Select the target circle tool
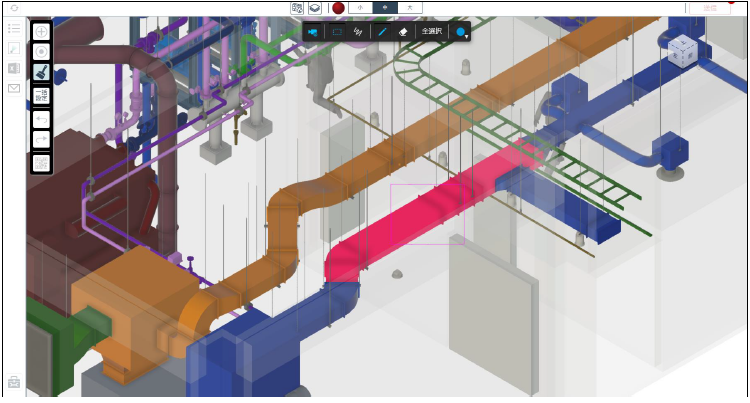750x403 pixels. 41,52
